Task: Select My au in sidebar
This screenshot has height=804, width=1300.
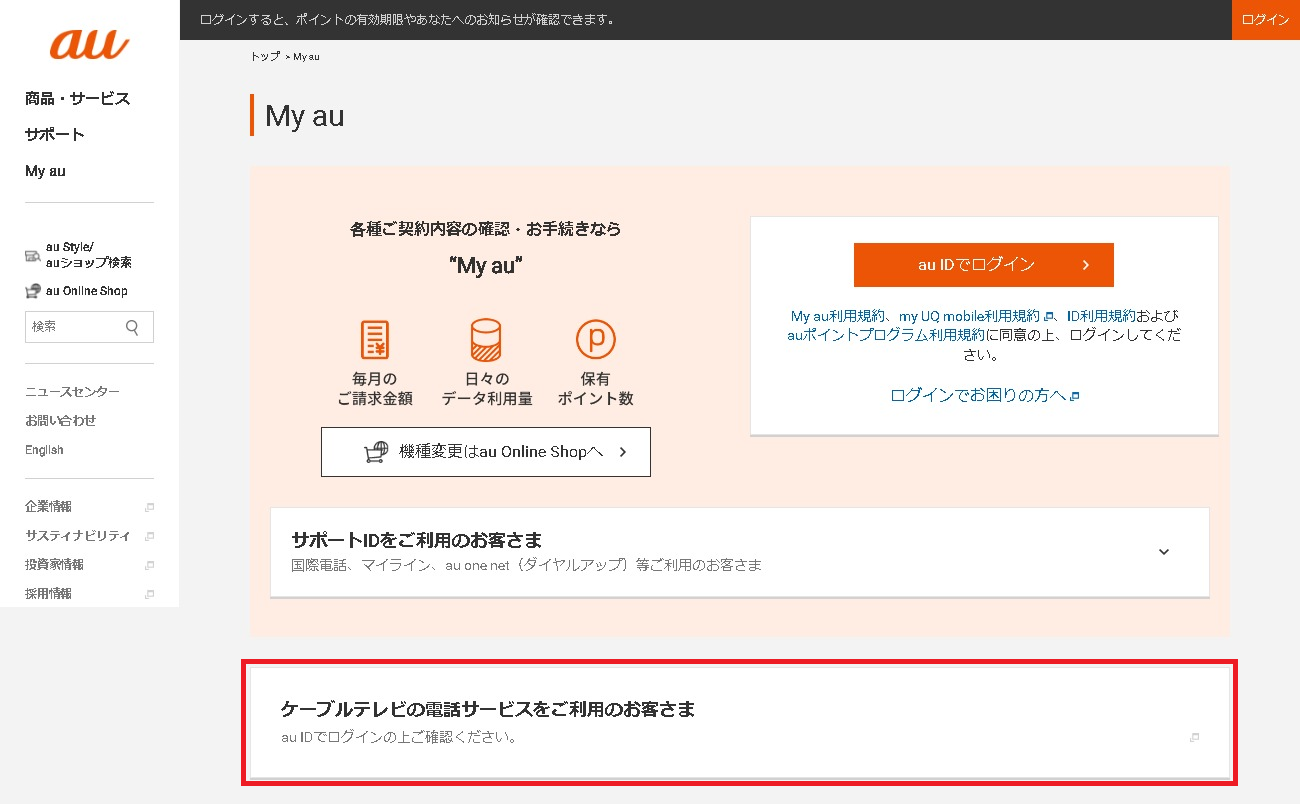Action: [45, 171]
